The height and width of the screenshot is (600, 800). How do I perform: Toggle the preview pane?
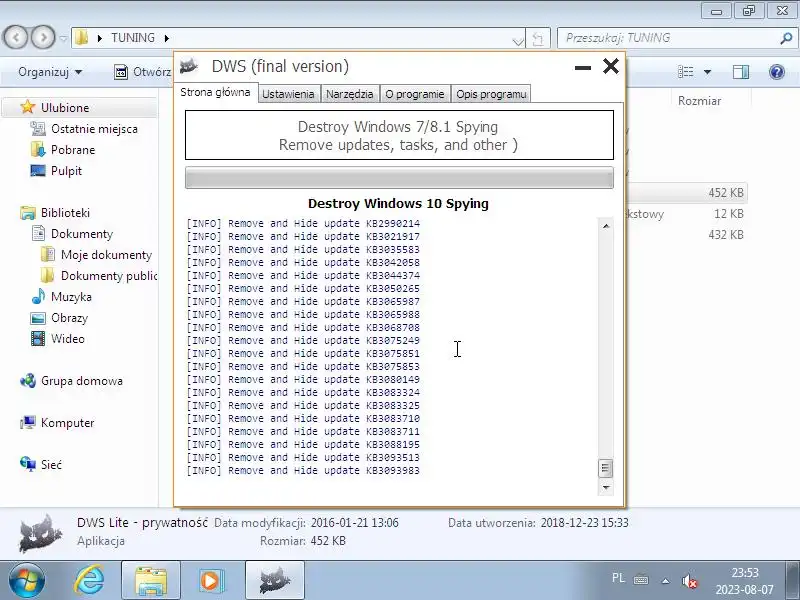(741, 72)
